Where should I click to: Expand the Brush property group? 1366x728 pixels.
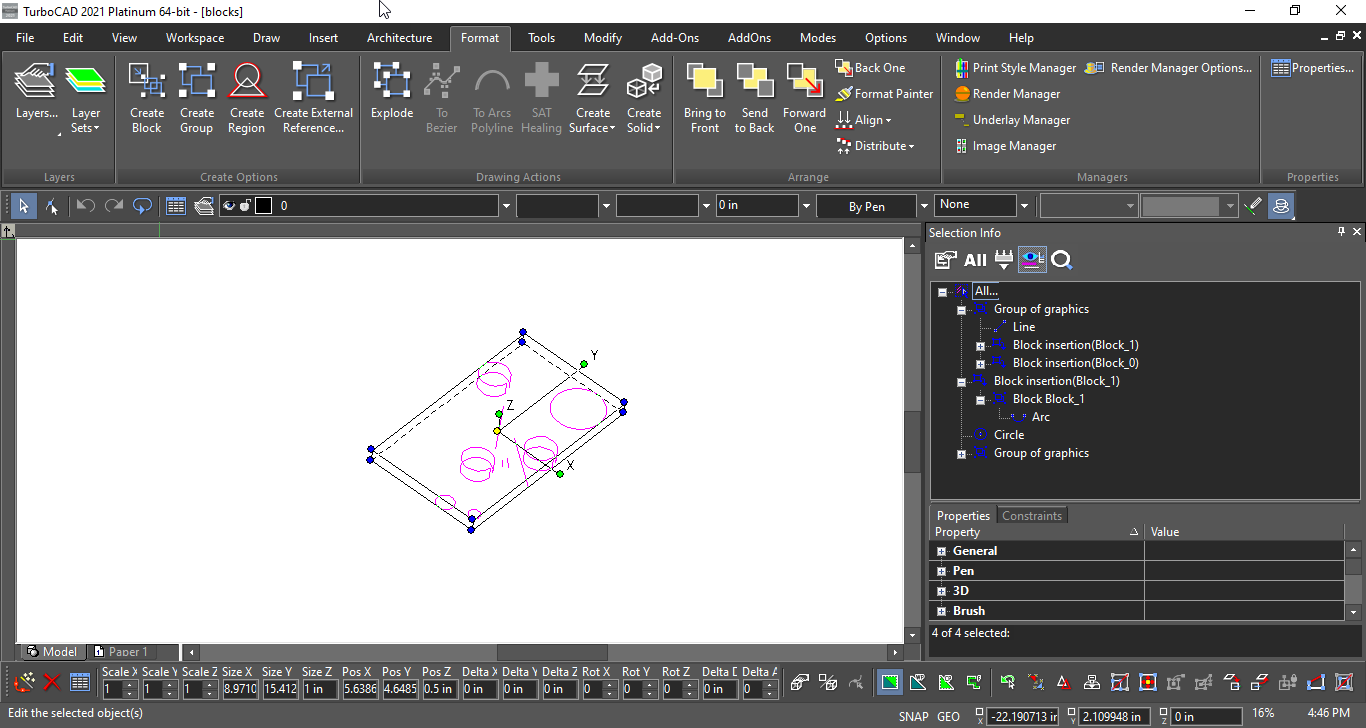[941, 611]
